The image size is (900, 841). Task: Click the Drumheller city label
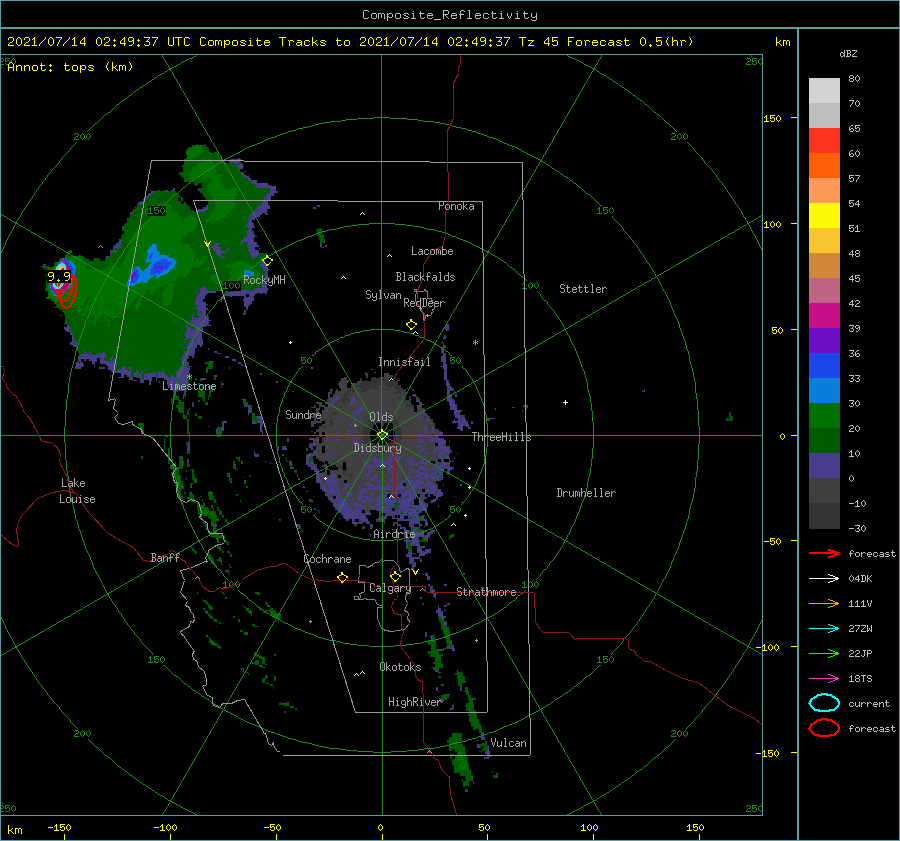[x=586, y=493]
